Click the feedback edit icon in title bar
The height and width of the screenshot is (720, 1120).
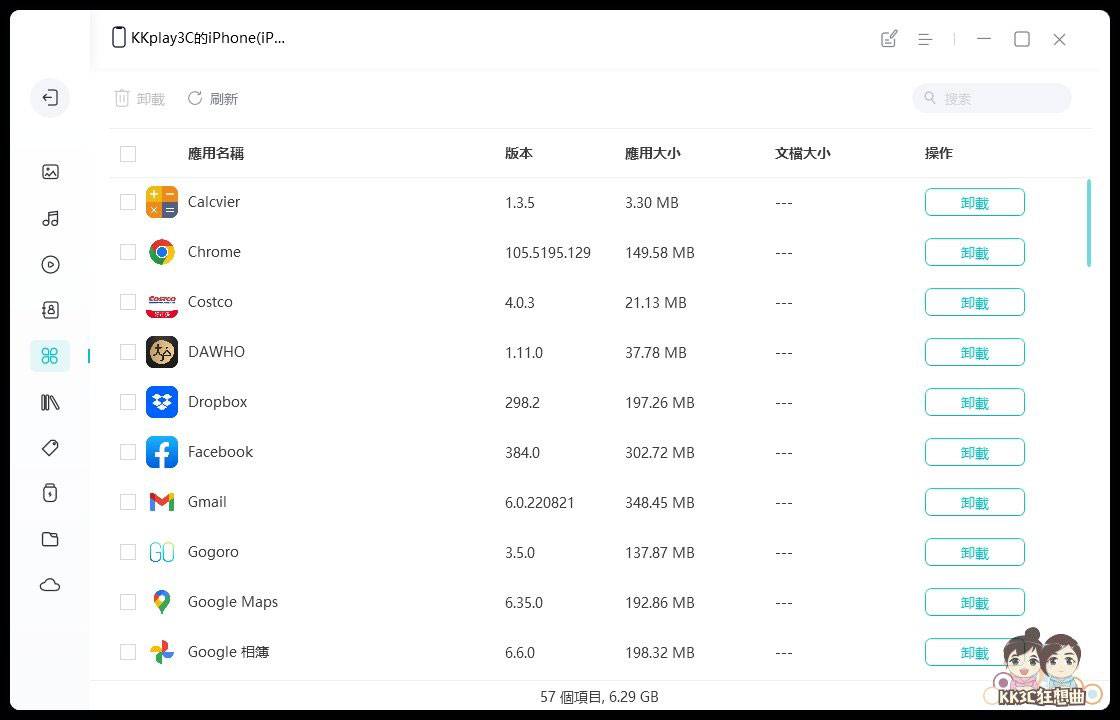[889, 39]
